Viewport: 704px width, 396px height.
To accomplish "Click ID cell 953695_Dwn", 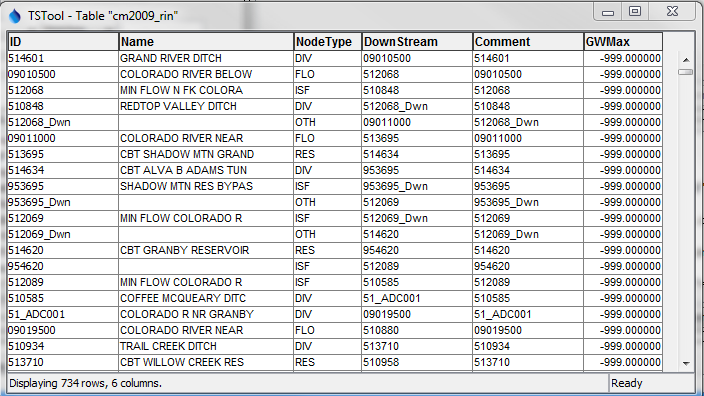I will [63, 202].
